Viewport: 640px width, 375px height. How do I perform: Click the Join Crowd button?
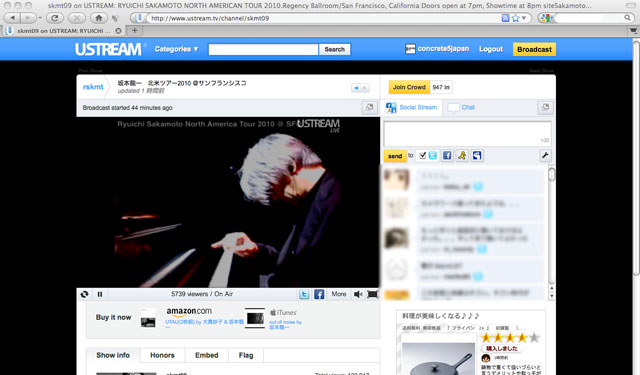409,87
